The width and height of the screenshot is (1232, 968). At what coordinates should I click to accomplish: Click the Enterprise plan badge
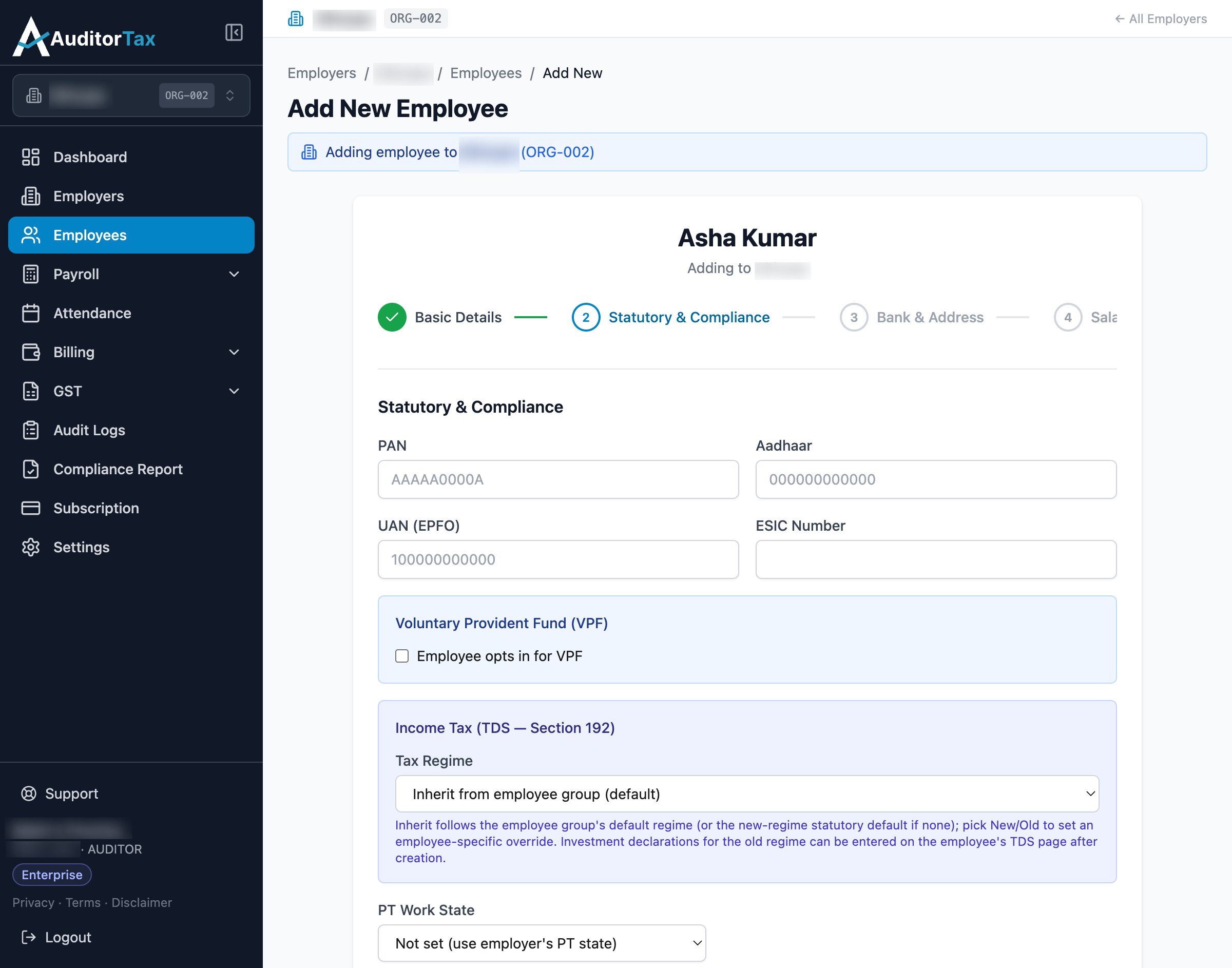[x=51, y=875]
